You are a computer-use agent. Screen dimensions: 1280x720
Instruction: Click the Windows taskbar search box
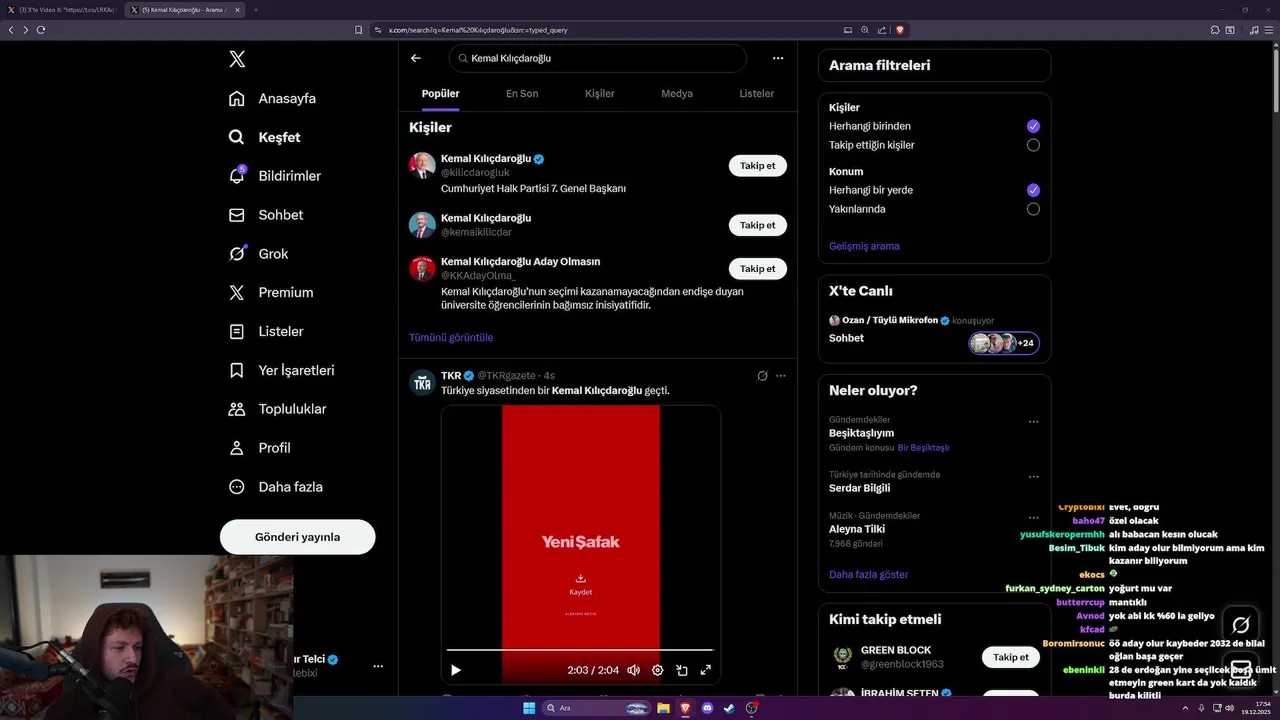tap(595, 708)
